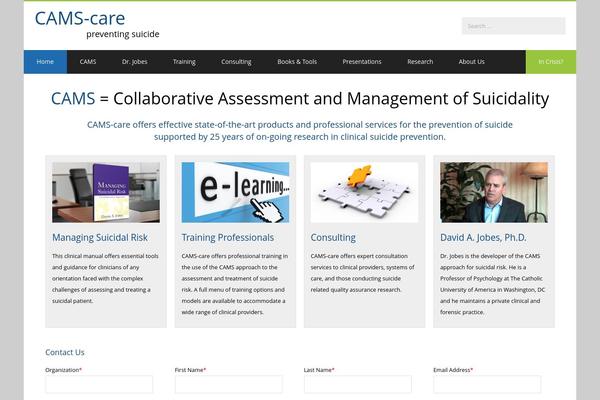The height and width of the screenshot is (400, 600).
Task: Follow the David A. Jobes, Ph.D. link
Action: [483, 237]
